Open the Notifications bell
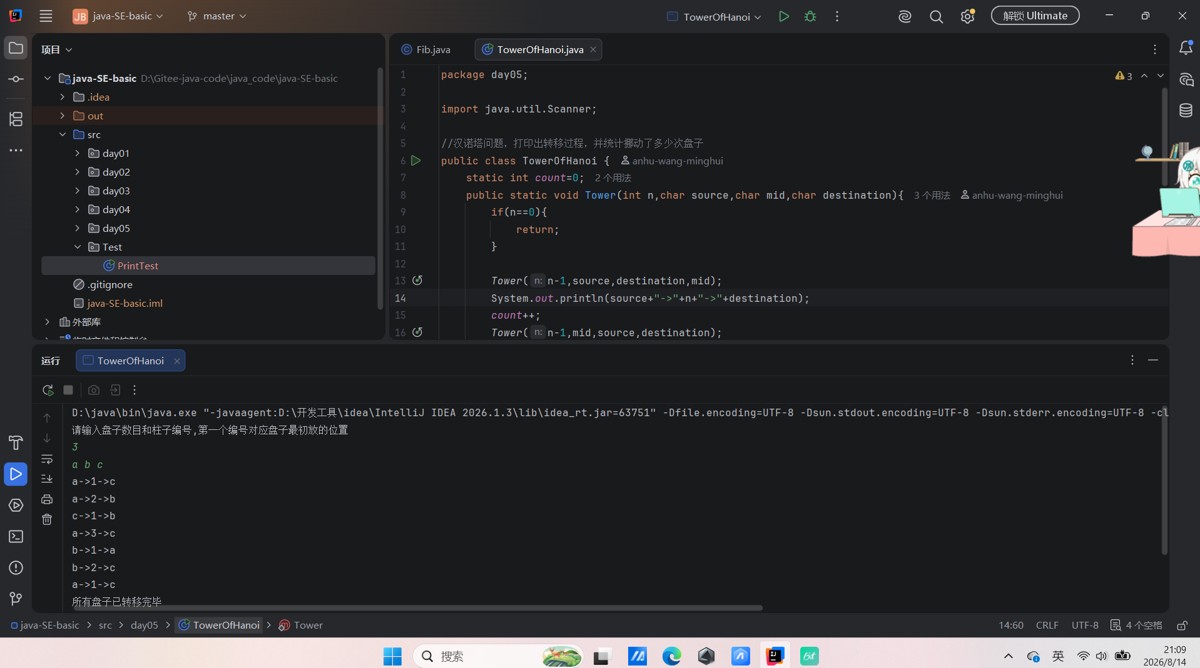Viewport: 1200px width, 668px height. 1186,48
